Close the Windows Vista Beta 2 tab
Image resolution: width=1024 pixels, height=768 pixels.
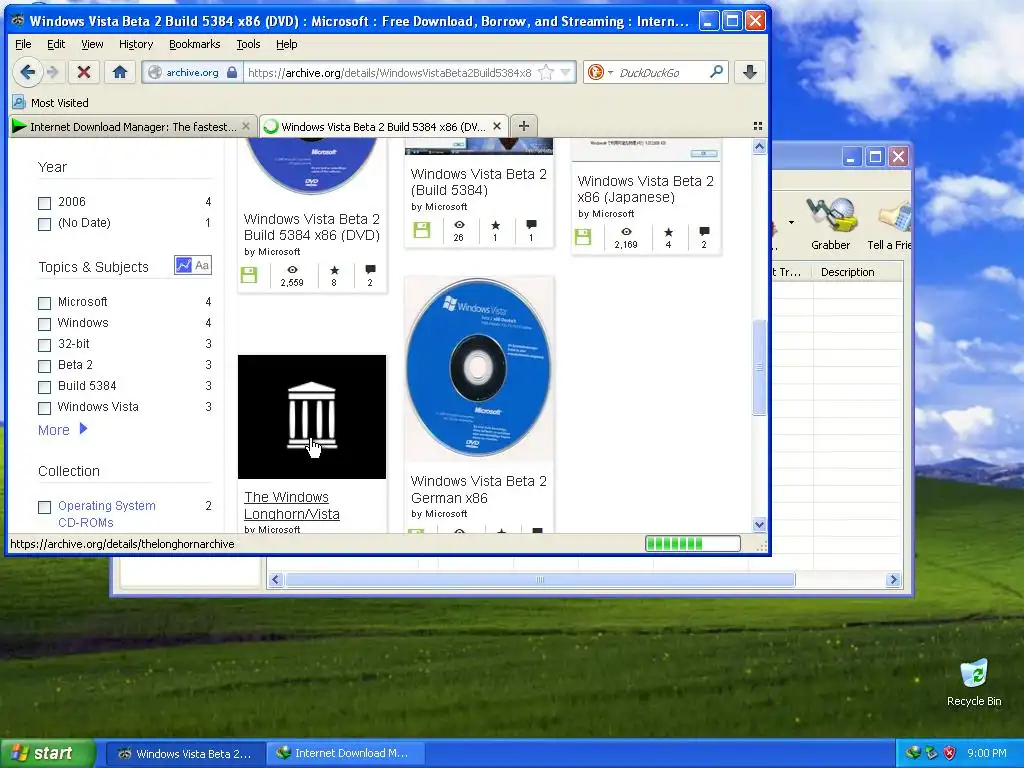coord(497,126)
